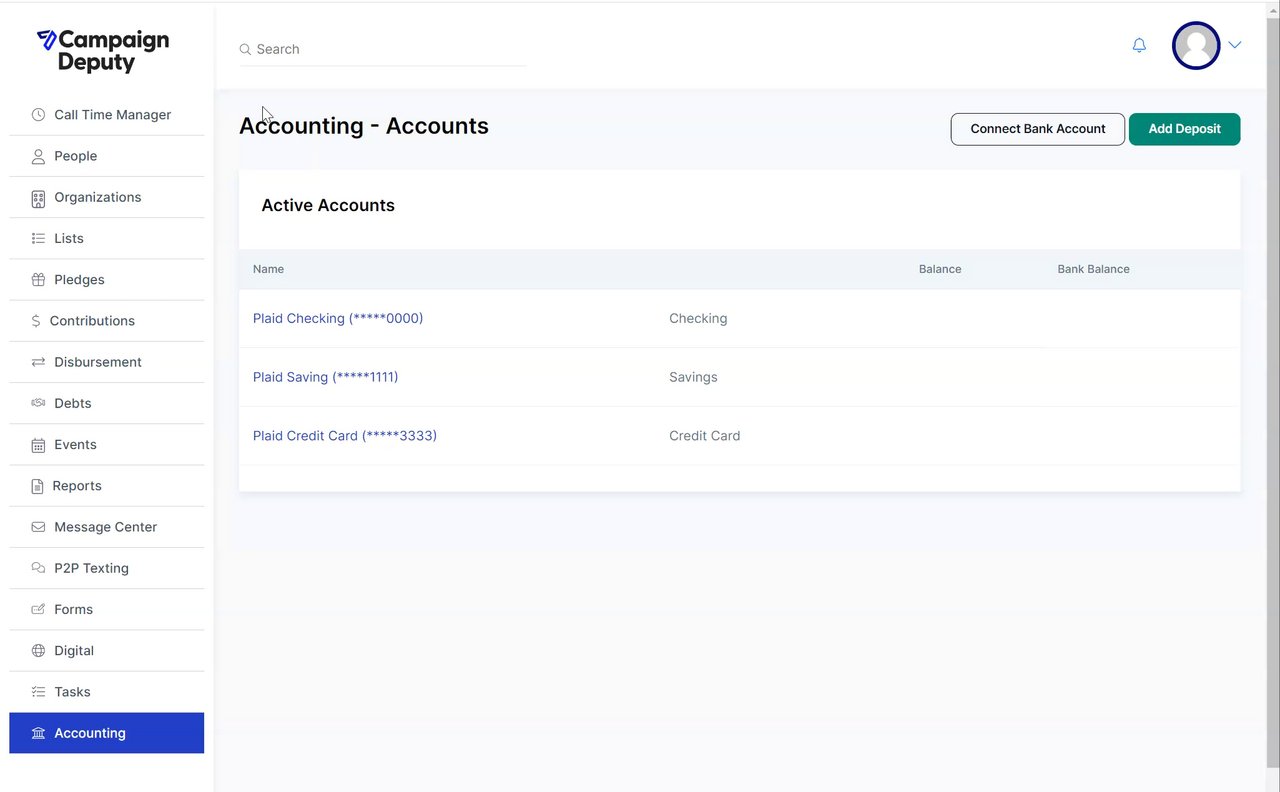Open the Plaid Checking account link

(338, 318)
